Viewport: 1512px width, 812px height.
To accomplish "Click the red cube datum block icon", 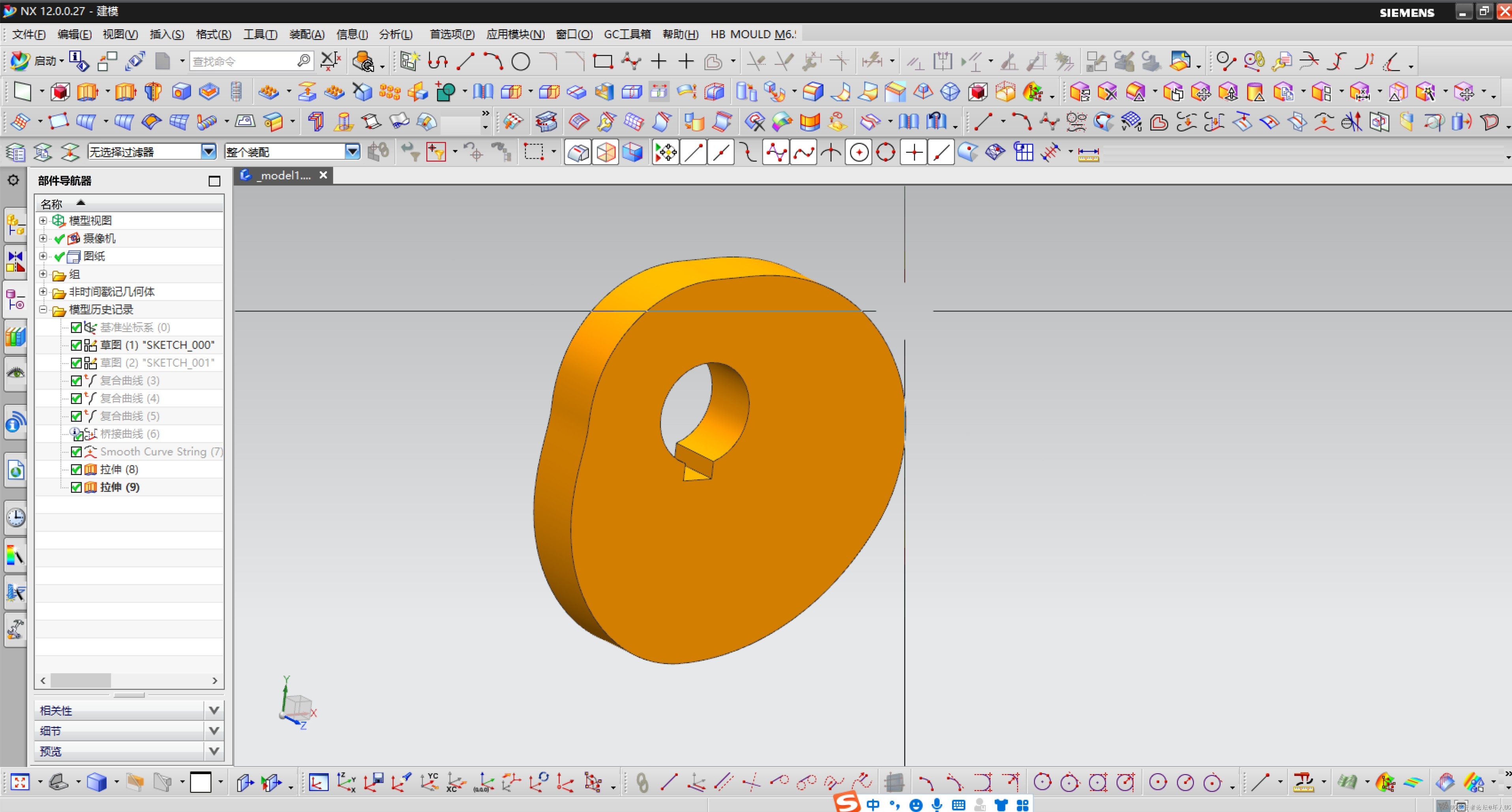I will click(x=60, y=92).
